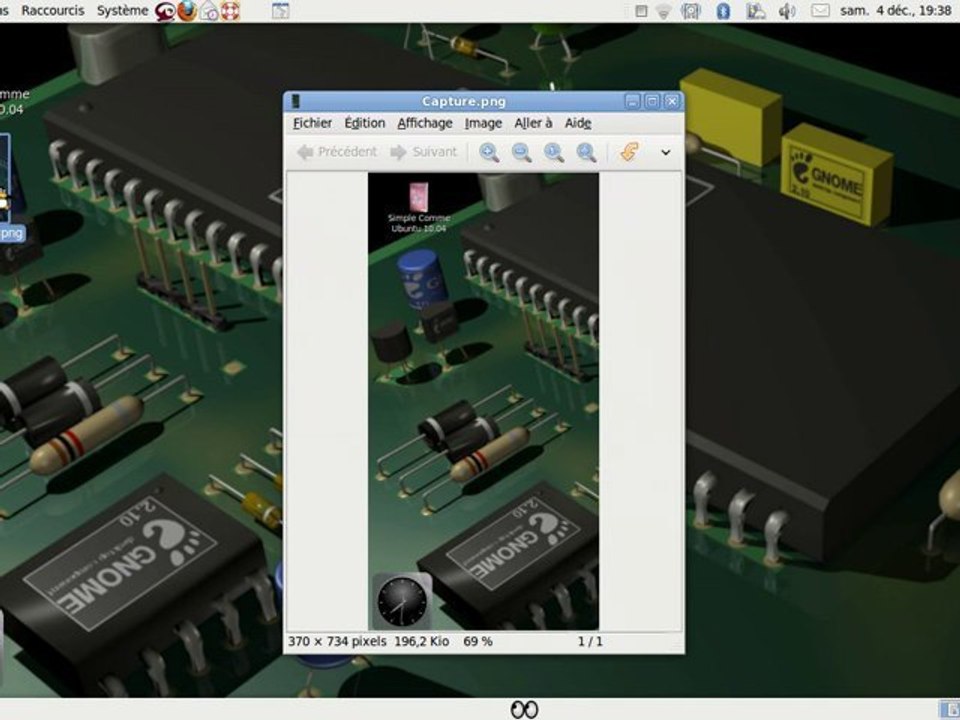Image resolution: width=960 pixels, height=720 pixels.
Task: Click the eyes applet in the bottom panel
Action: click(x=525, y=710)
